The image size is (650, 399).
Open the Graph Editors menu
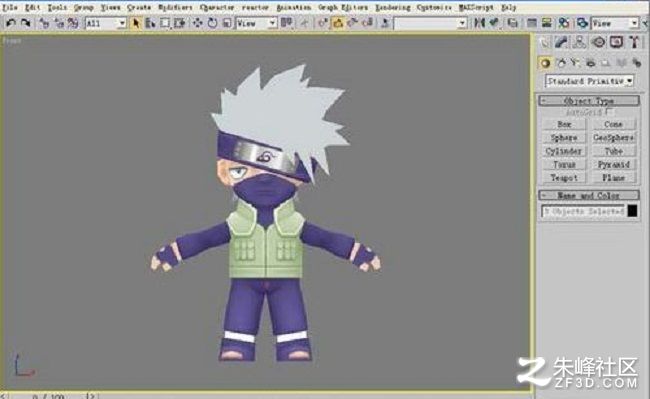[343, 7]
